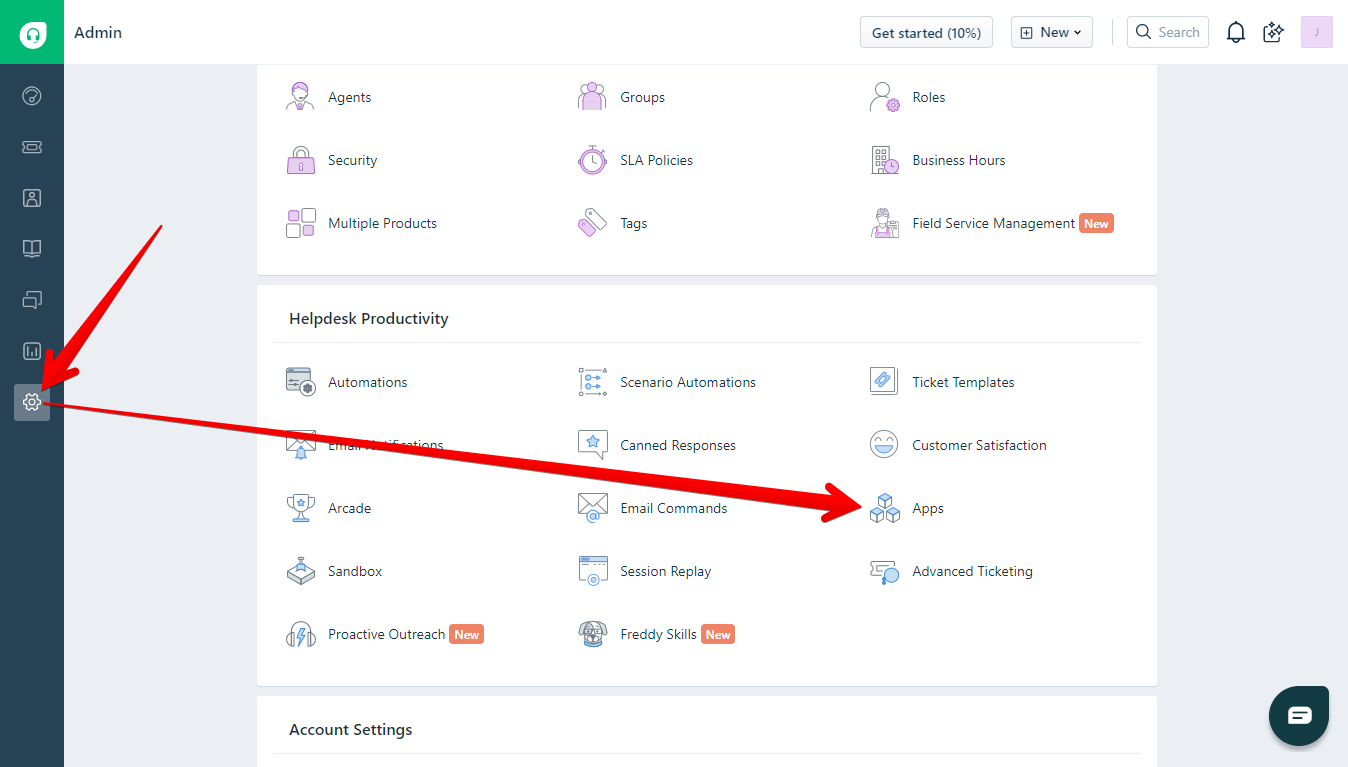Click the Business Hours building icon
This screenshot has height=767, width=1348.
pyautogui.click(x=885, y=160)
